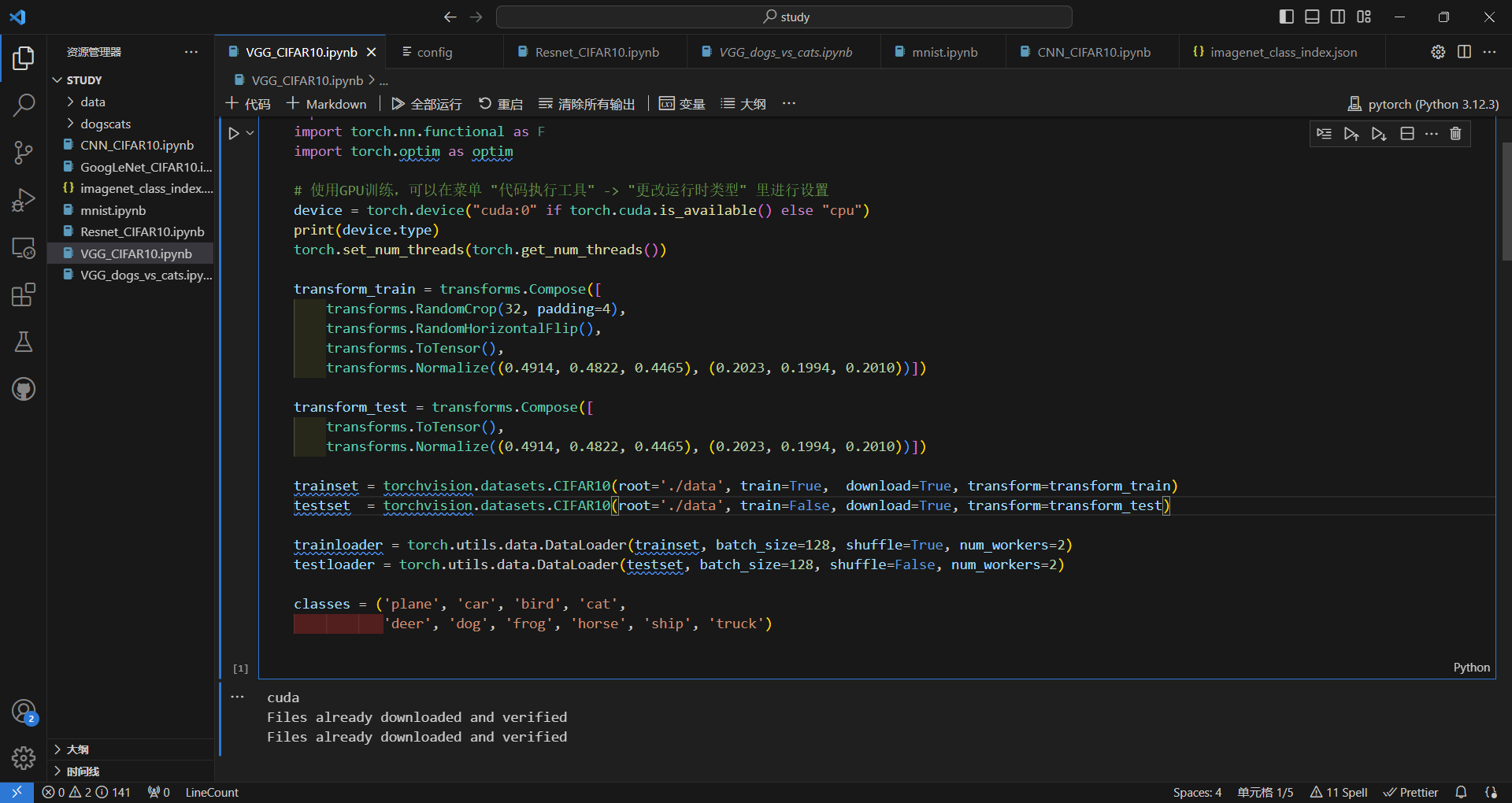Open Run and Debug panel
This screenshot has width=1512, height=803.
[24, 200]
